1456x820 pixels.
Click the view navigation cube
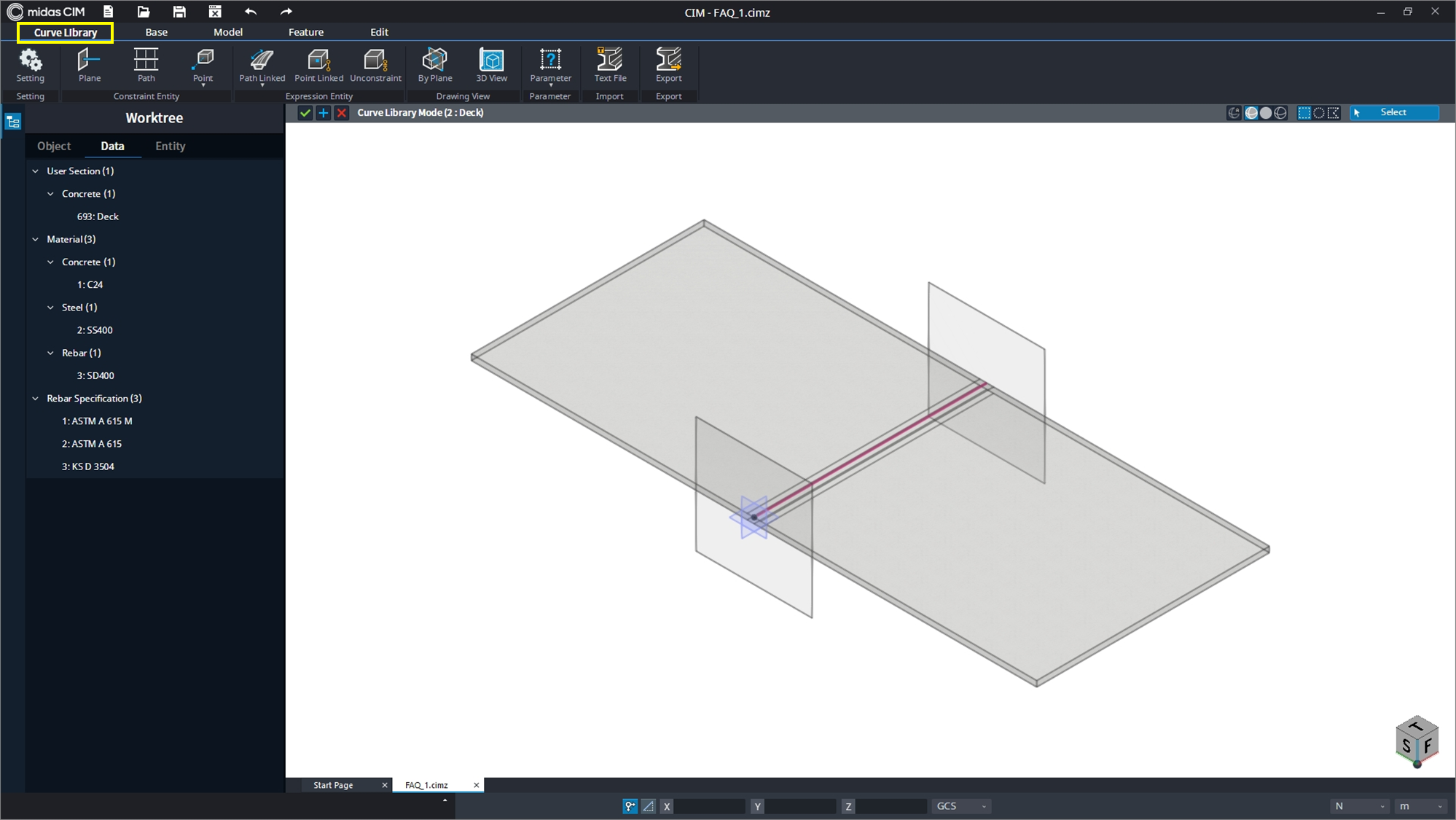(x=1417, y=741)
